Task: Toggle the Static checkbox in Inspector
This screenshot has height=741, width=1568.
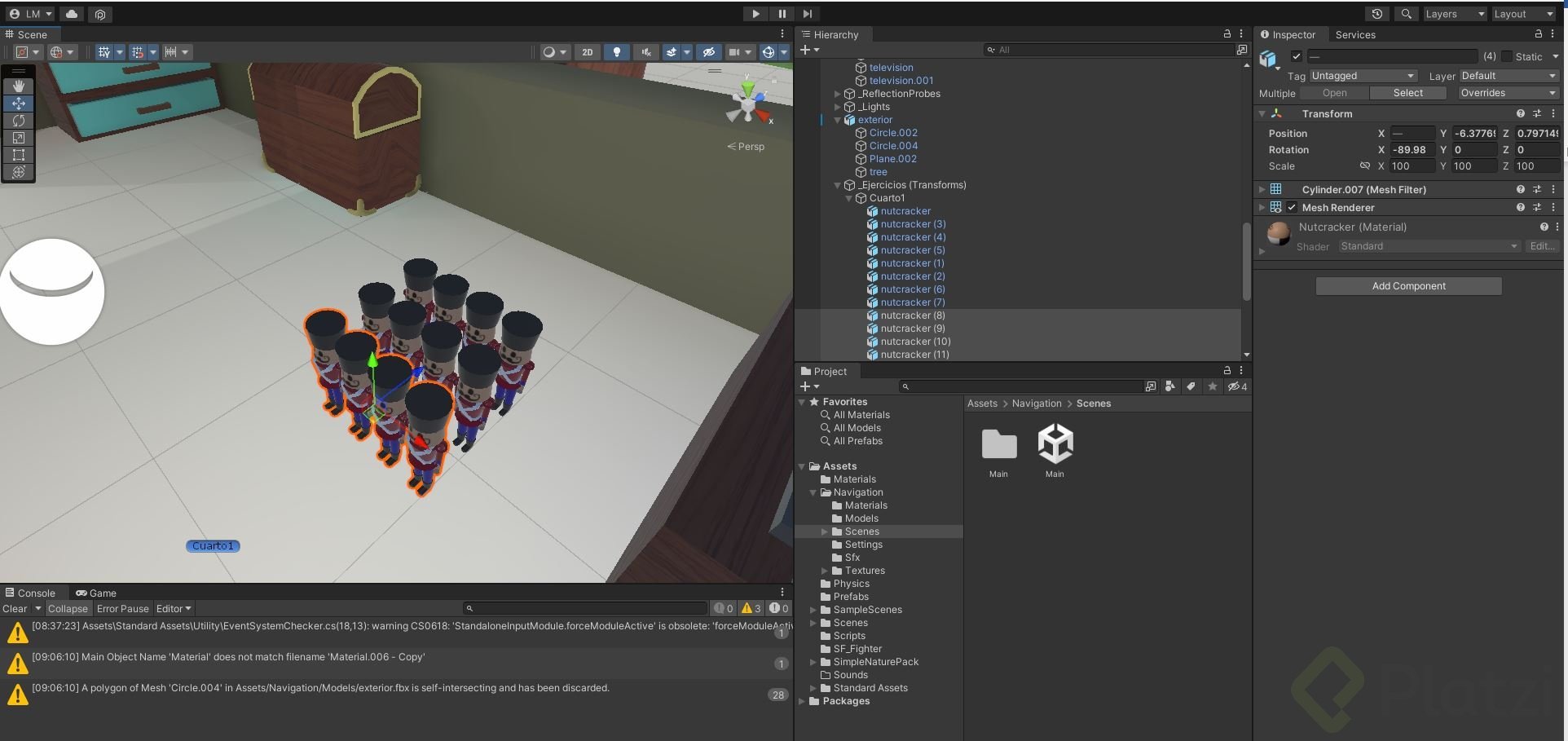Action: (1507, 56)
